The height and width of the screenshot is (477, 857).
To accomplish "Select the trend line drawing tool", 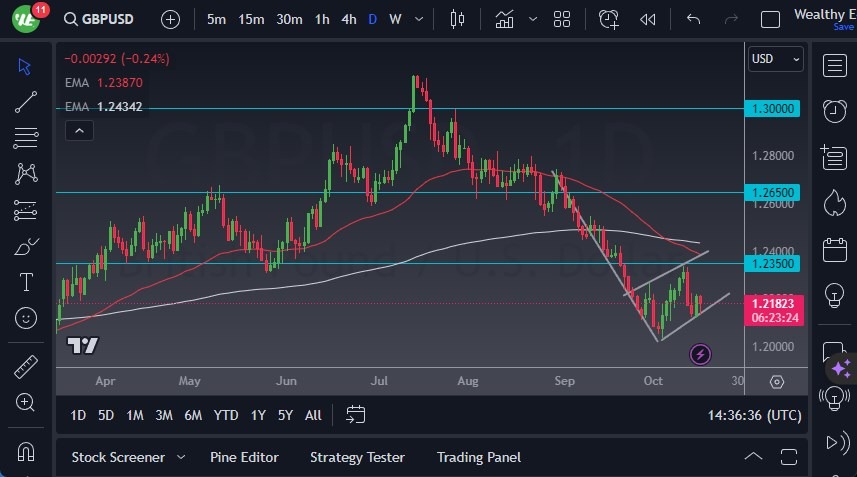I will [x=26, y=101].
